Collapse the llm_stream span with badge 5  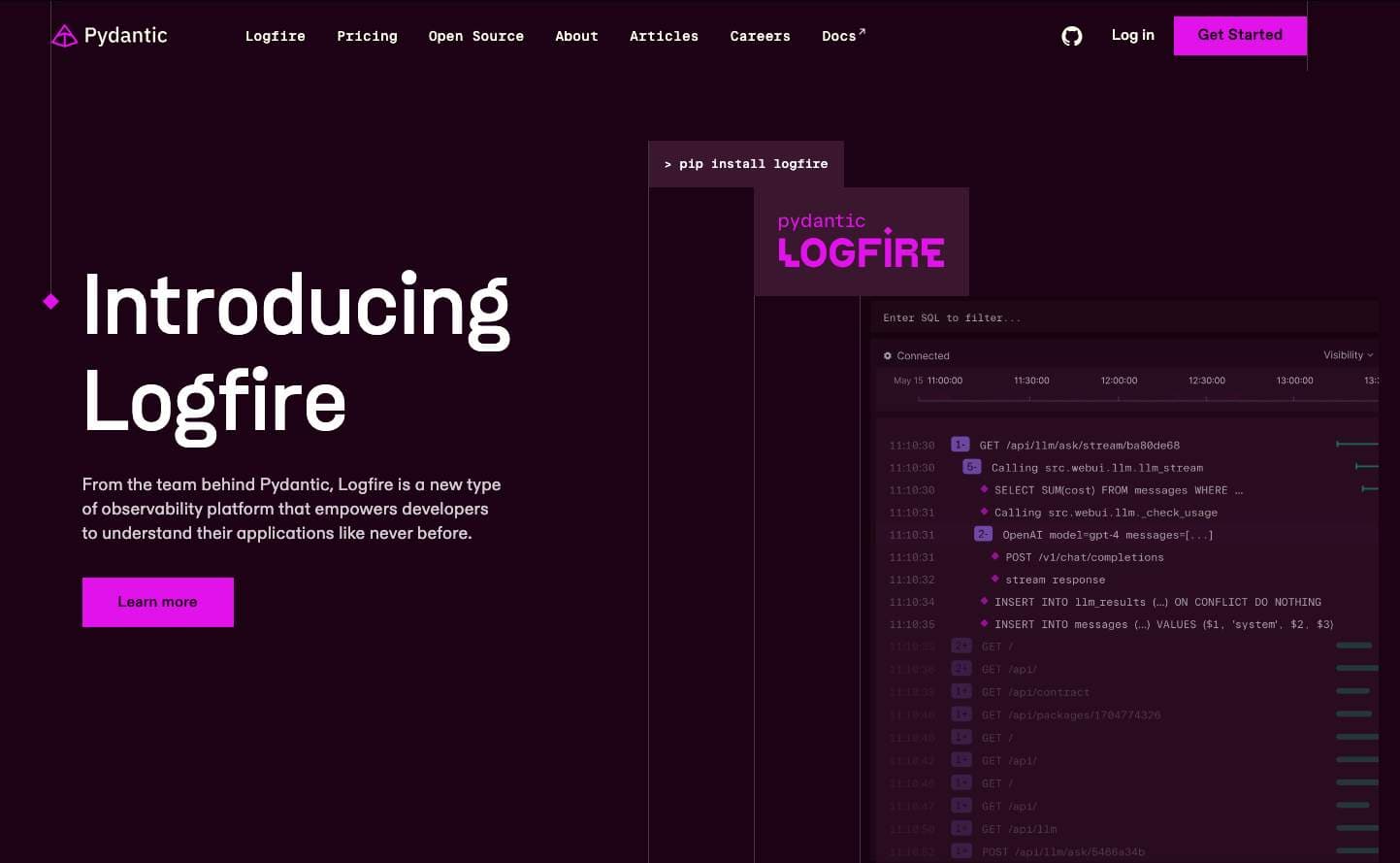[971, 467]
